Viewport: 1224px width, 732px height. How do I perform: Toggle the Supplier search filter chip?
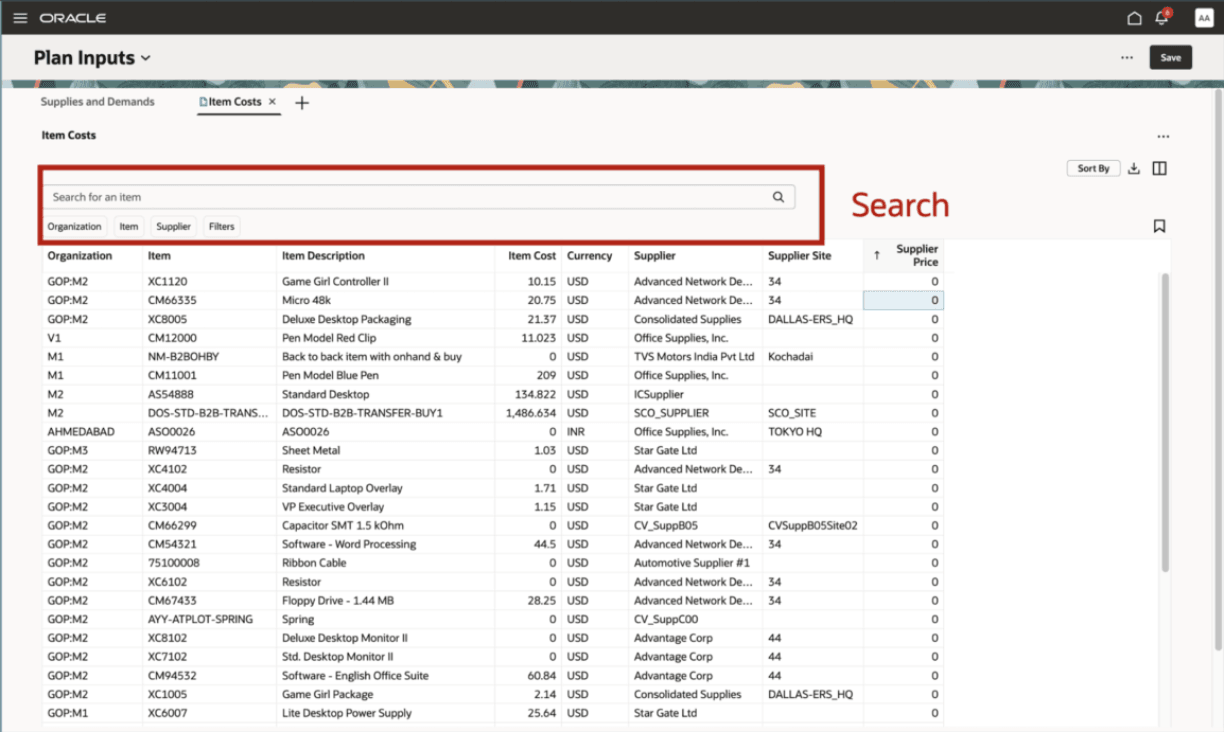(x=173, y=226)
